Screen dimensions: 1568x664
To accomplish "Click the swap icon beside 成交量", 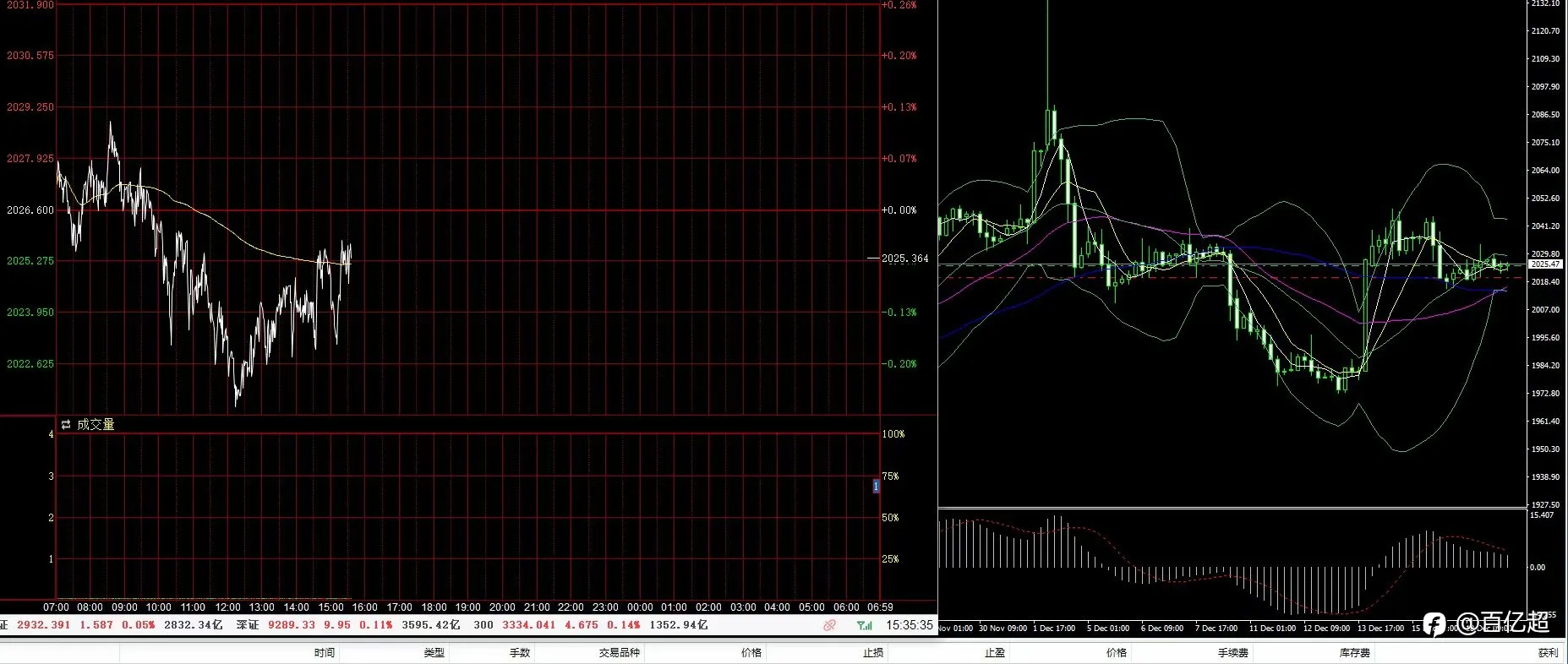I will pyautogui.click(x=66, y=425).
